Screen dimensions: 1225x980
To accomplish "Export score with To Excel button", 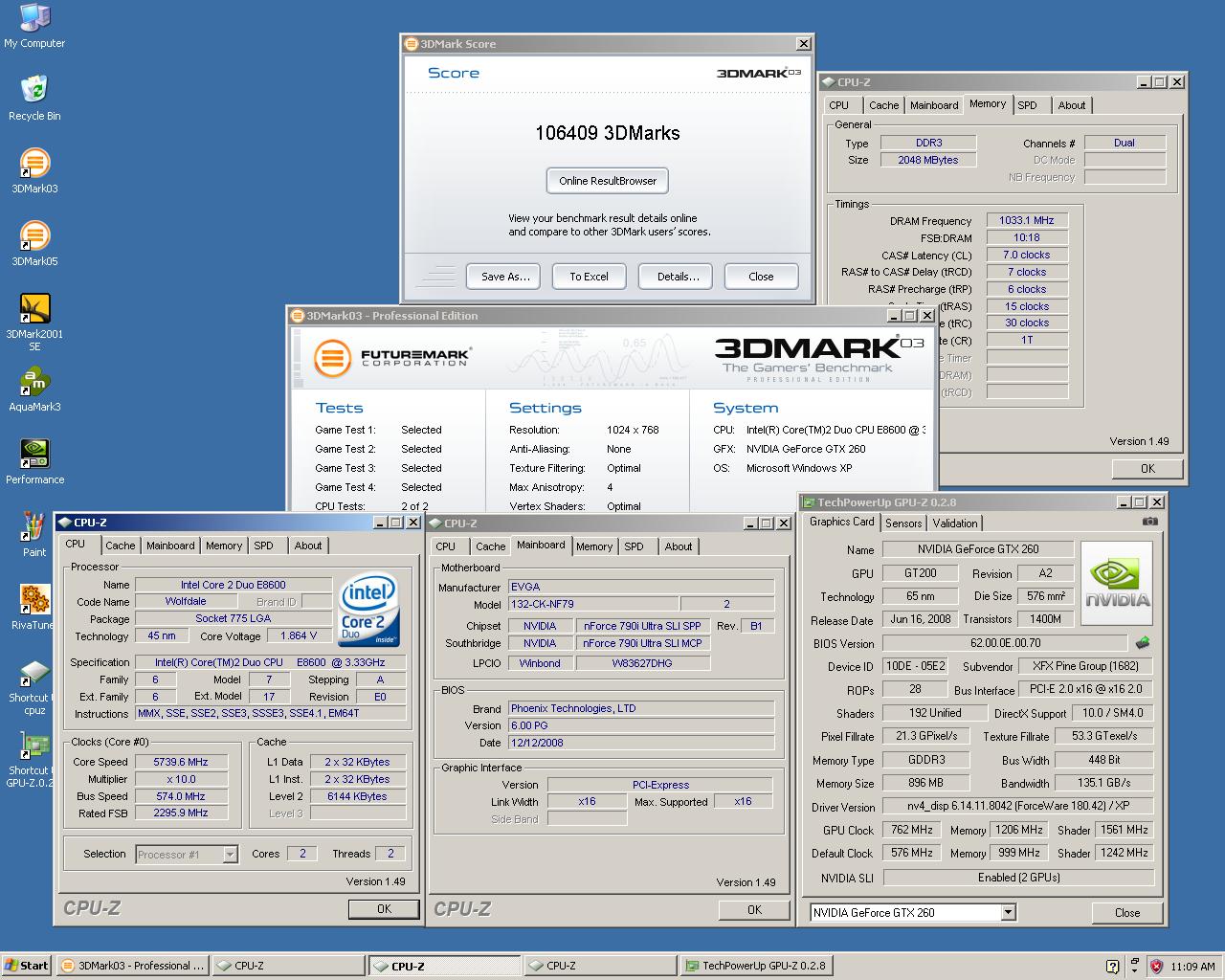I will tap(589, 277).
